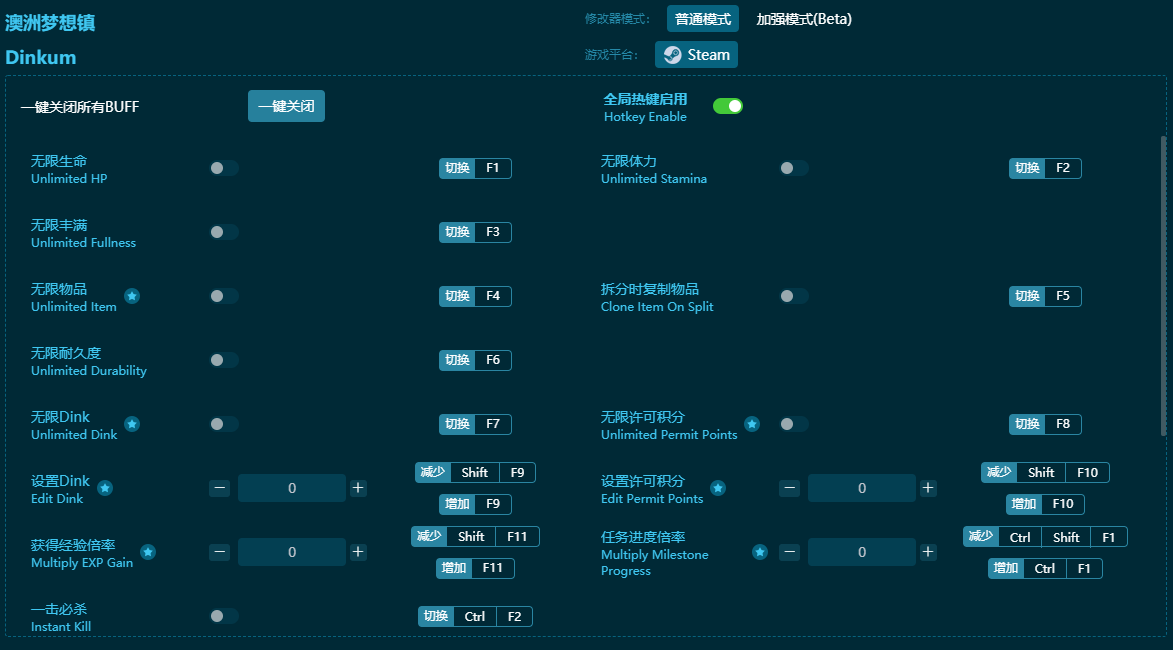This screenshot has width=1173, height=650.
Task: Click the 增加 Ctrl F1 hotkey button
Action: (1045, 568)
